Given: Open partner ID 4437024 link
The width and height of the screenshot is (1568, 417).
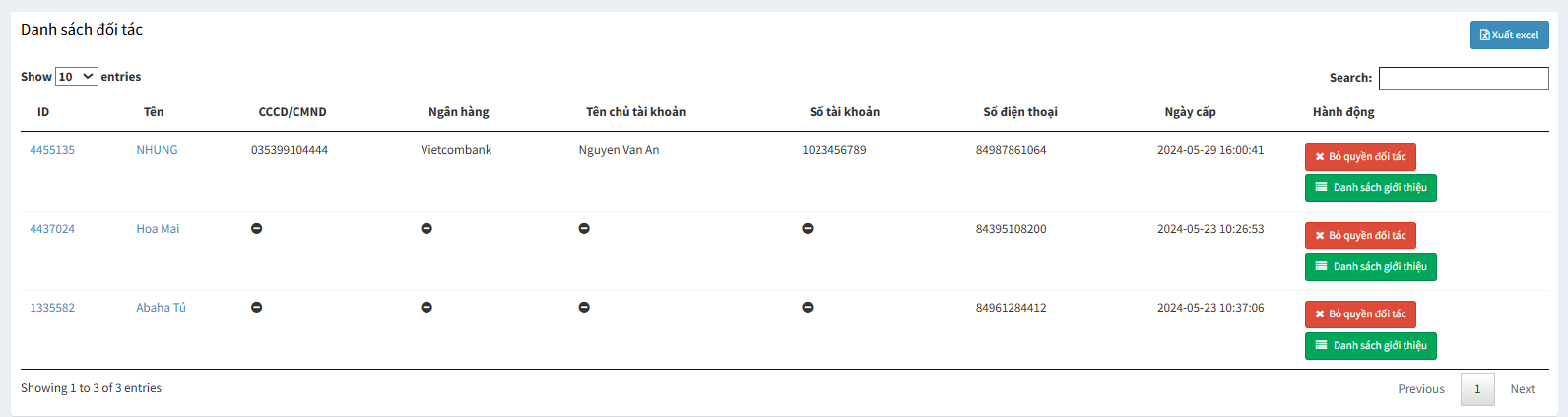Looking at the screenshot, I should 52,229.
